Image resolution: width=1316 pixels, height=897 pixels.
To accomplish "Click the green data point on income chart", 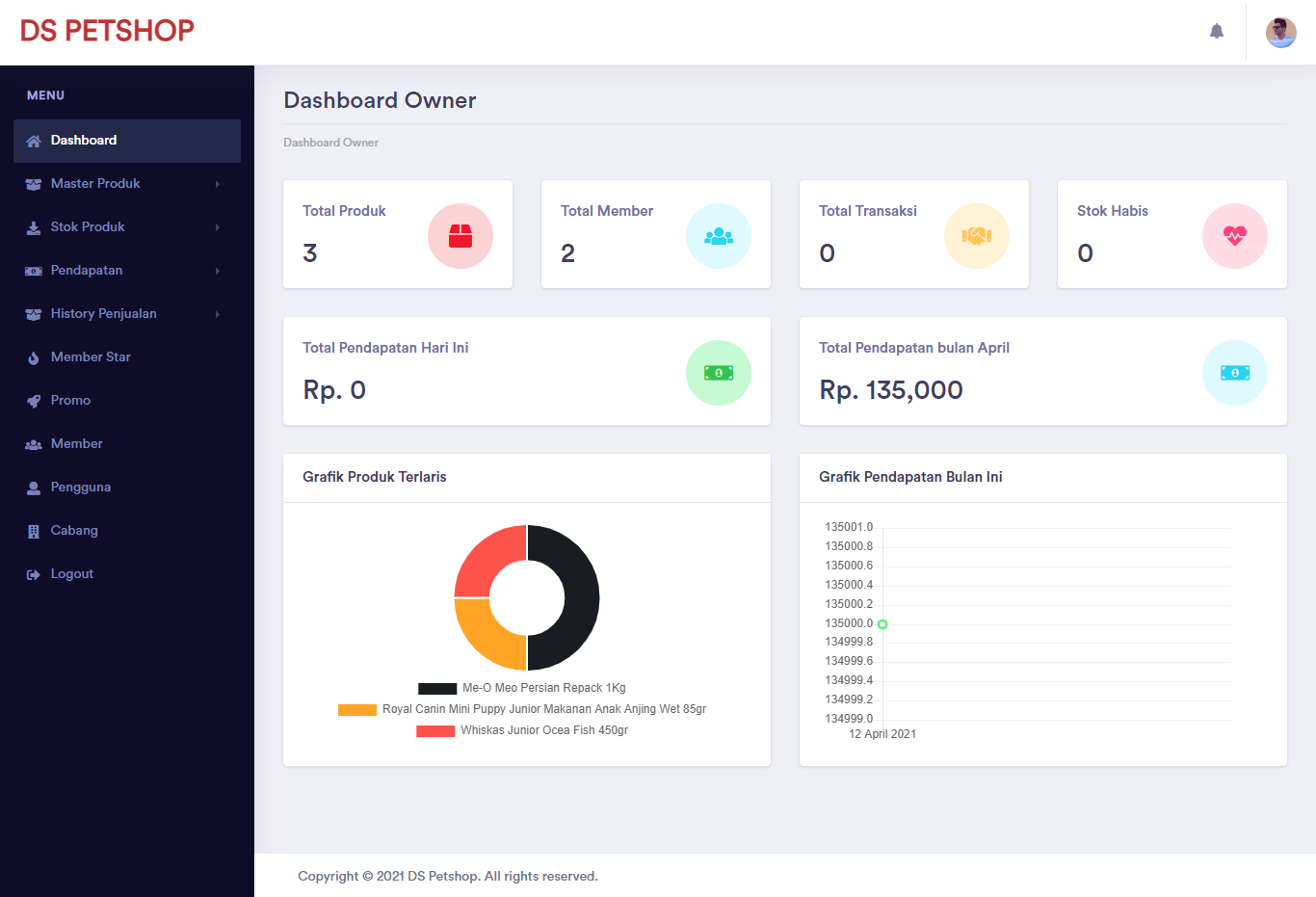I will [x=882, y=624].
